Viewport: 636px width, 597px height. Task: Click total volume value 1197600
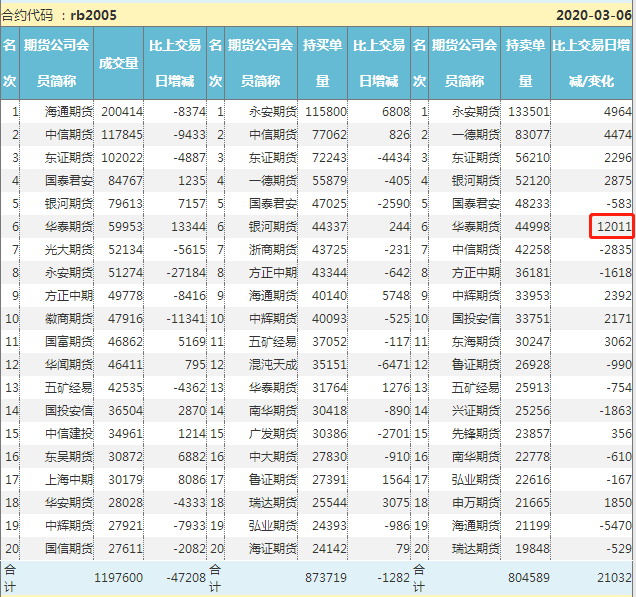[x=118, y=578]
